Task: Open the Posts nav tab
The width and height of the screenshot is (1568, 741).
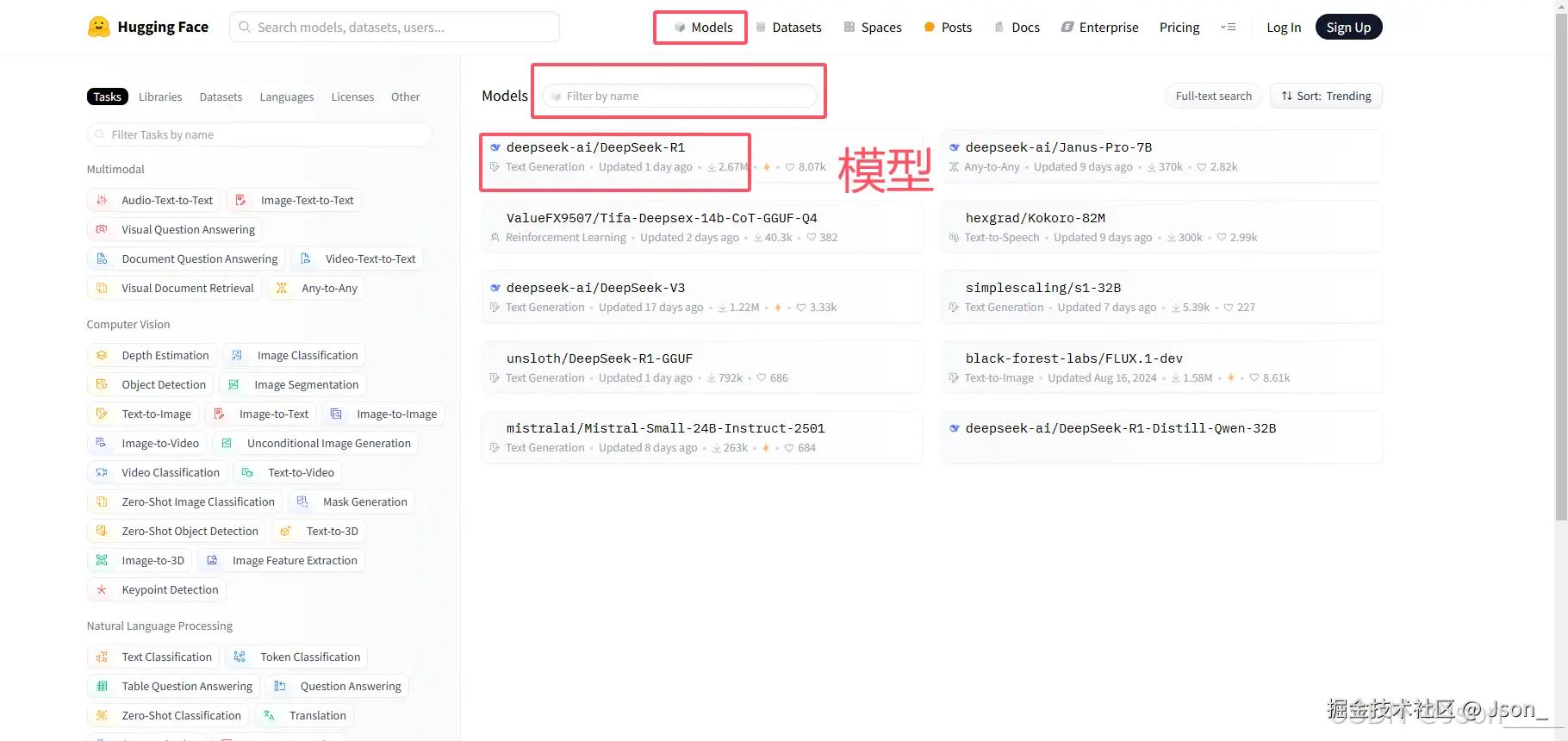Action: 948,28
